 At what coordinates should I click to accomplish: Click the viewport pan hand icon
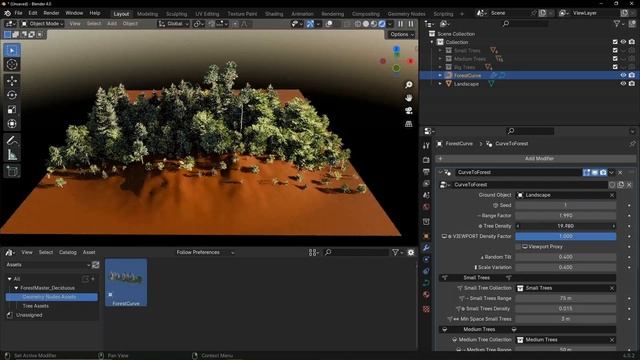[x=409, y=98]
